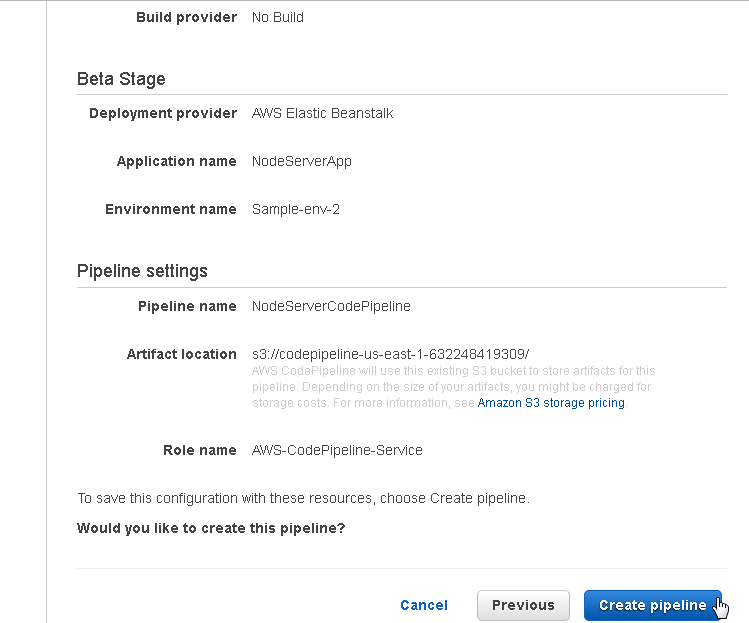Click the s3://codepipeline-us-east-1 artifact location text
Image resolution: width=749 pixels, height=623 pixels.
click(390, 354)
